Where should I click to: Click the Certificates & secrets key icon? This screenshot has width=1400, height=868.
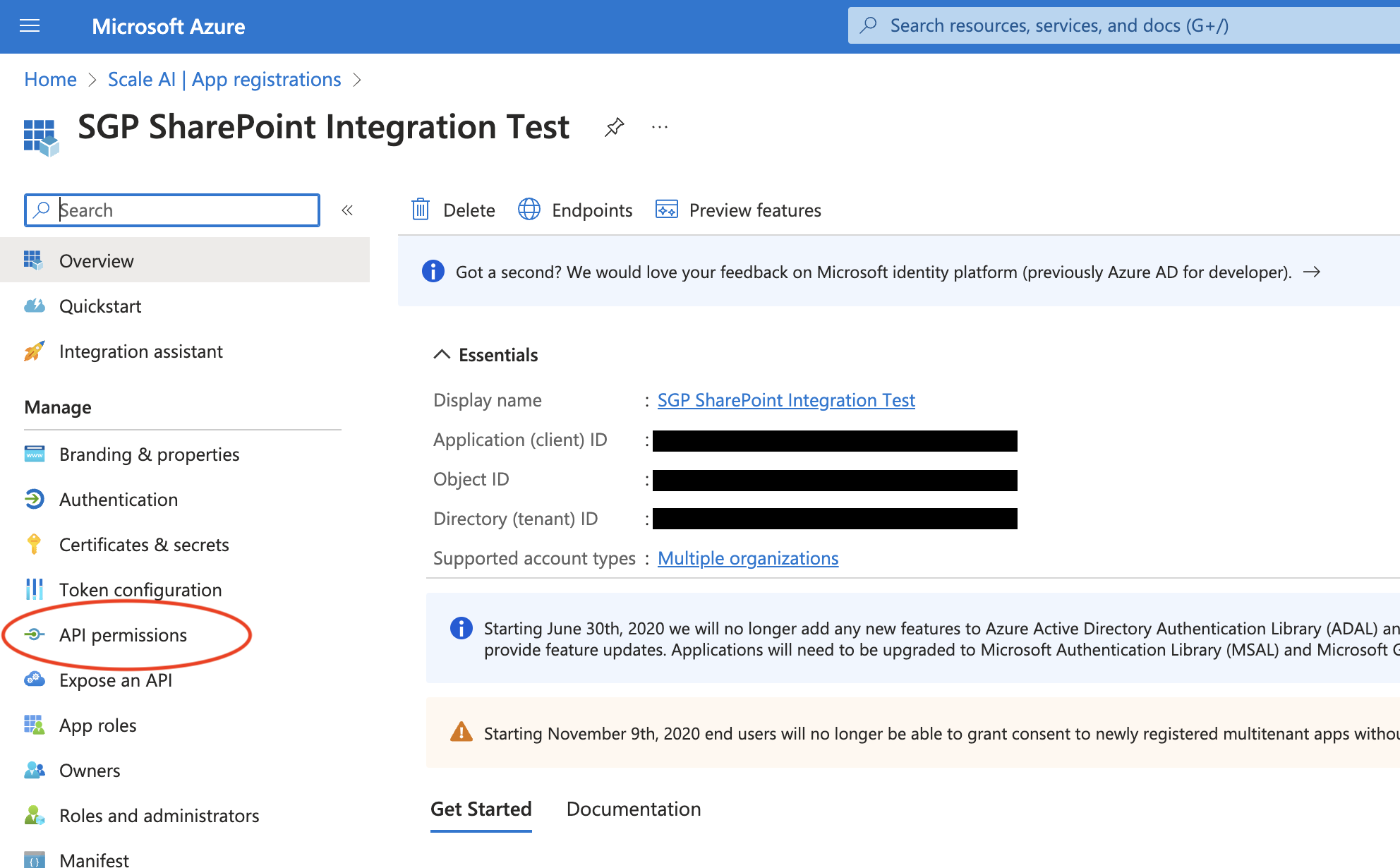pyautogui.click(x=34, y=544)
